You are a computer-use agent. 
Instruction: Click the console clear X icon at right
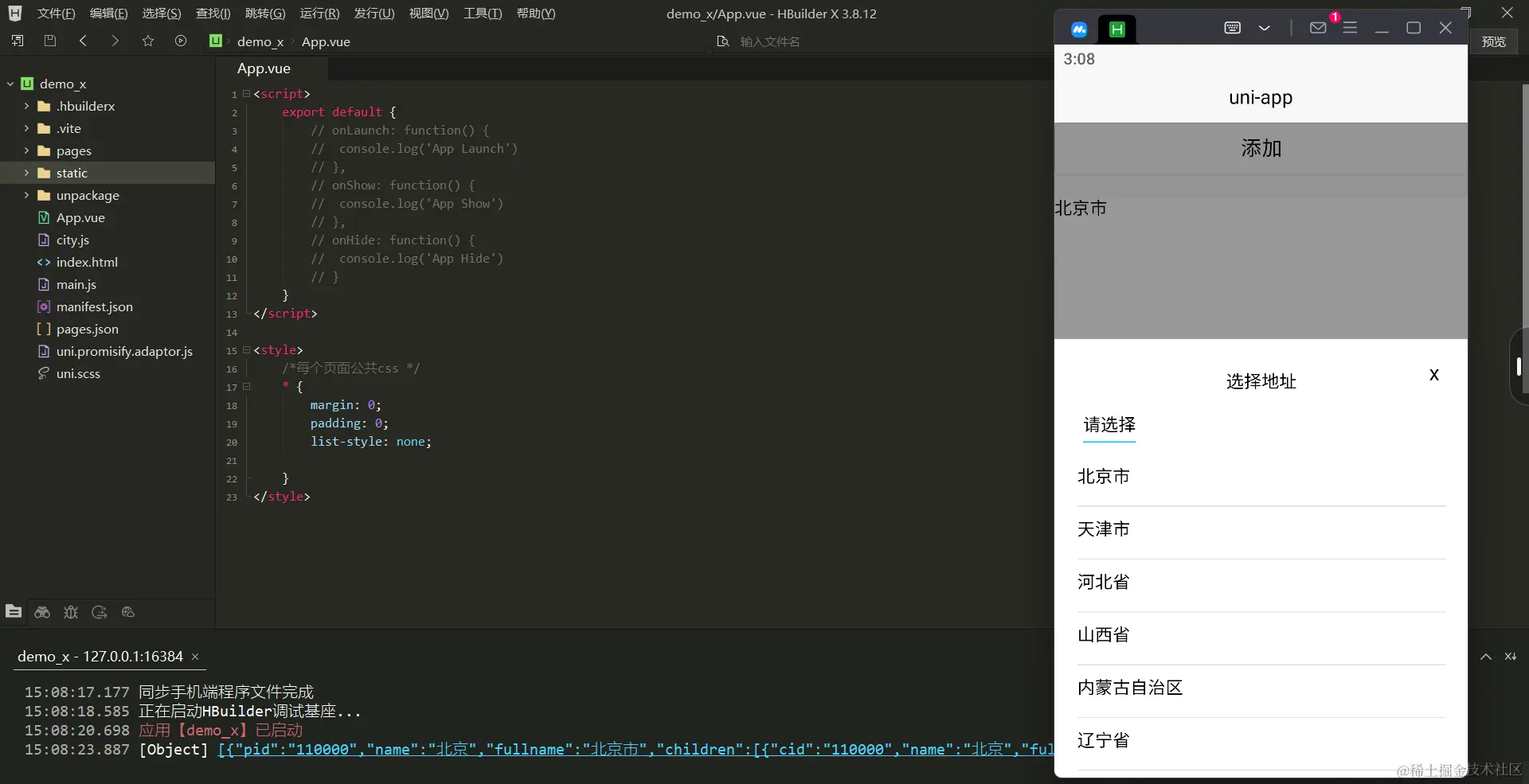[1511, 657]
